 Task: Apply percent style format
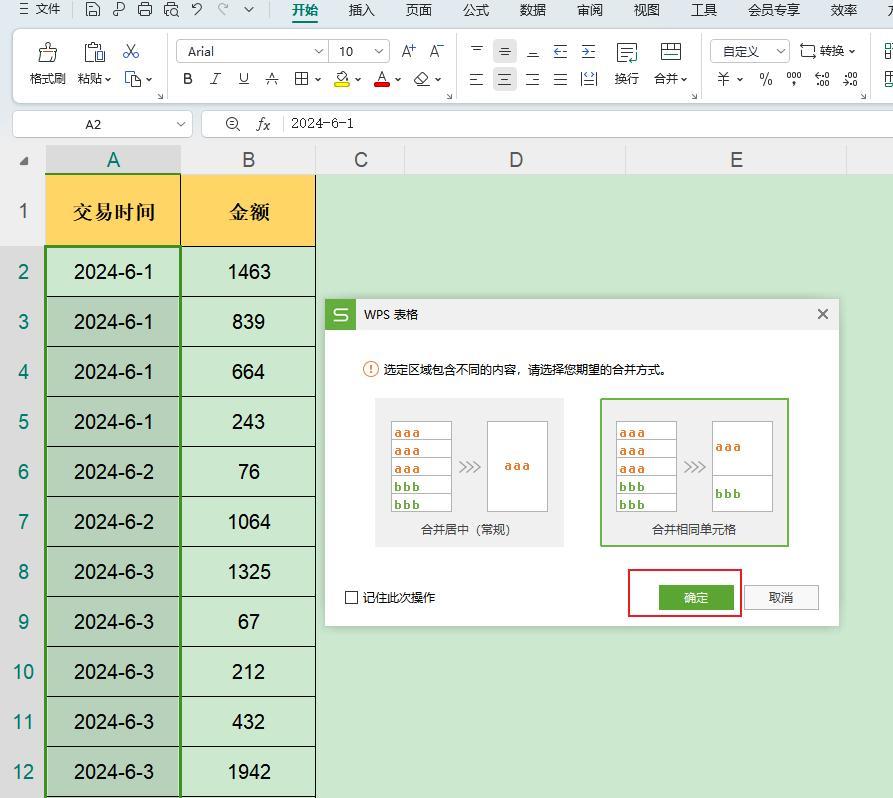[766, 79]
